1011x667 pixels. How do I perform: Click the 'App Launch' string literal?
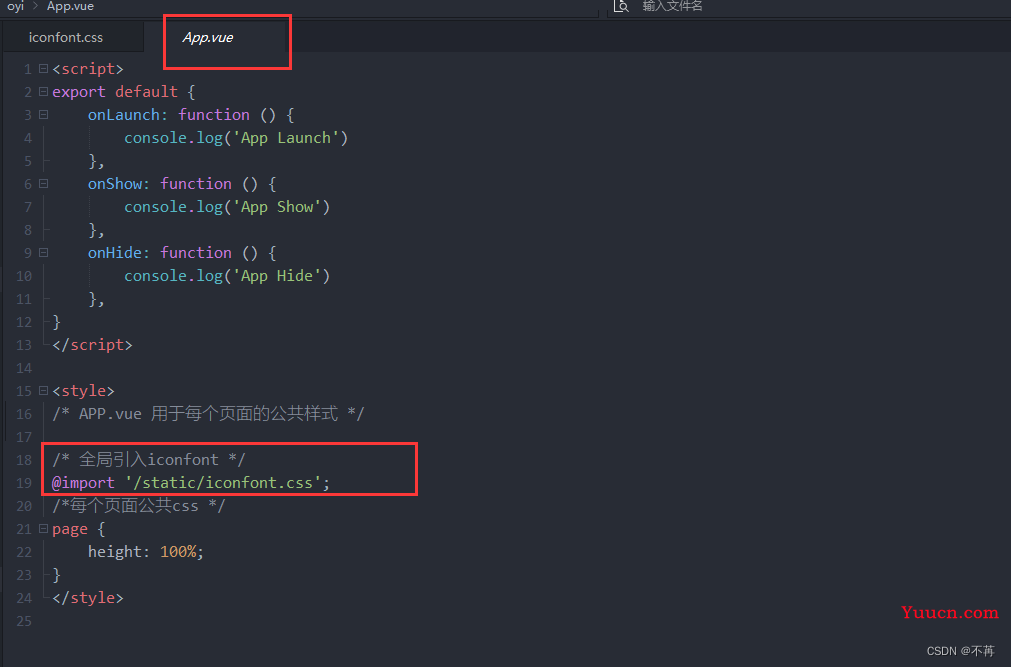[286, 138]
